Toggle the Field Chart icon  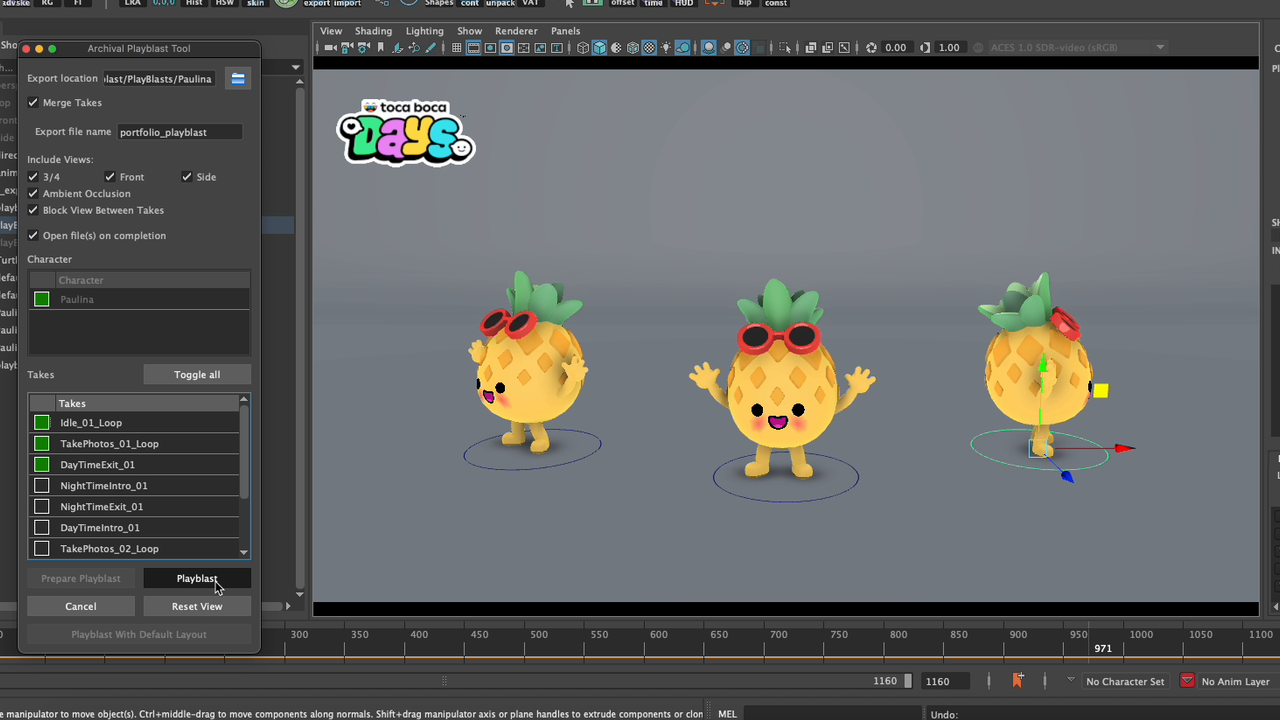(x=523, y=47)
